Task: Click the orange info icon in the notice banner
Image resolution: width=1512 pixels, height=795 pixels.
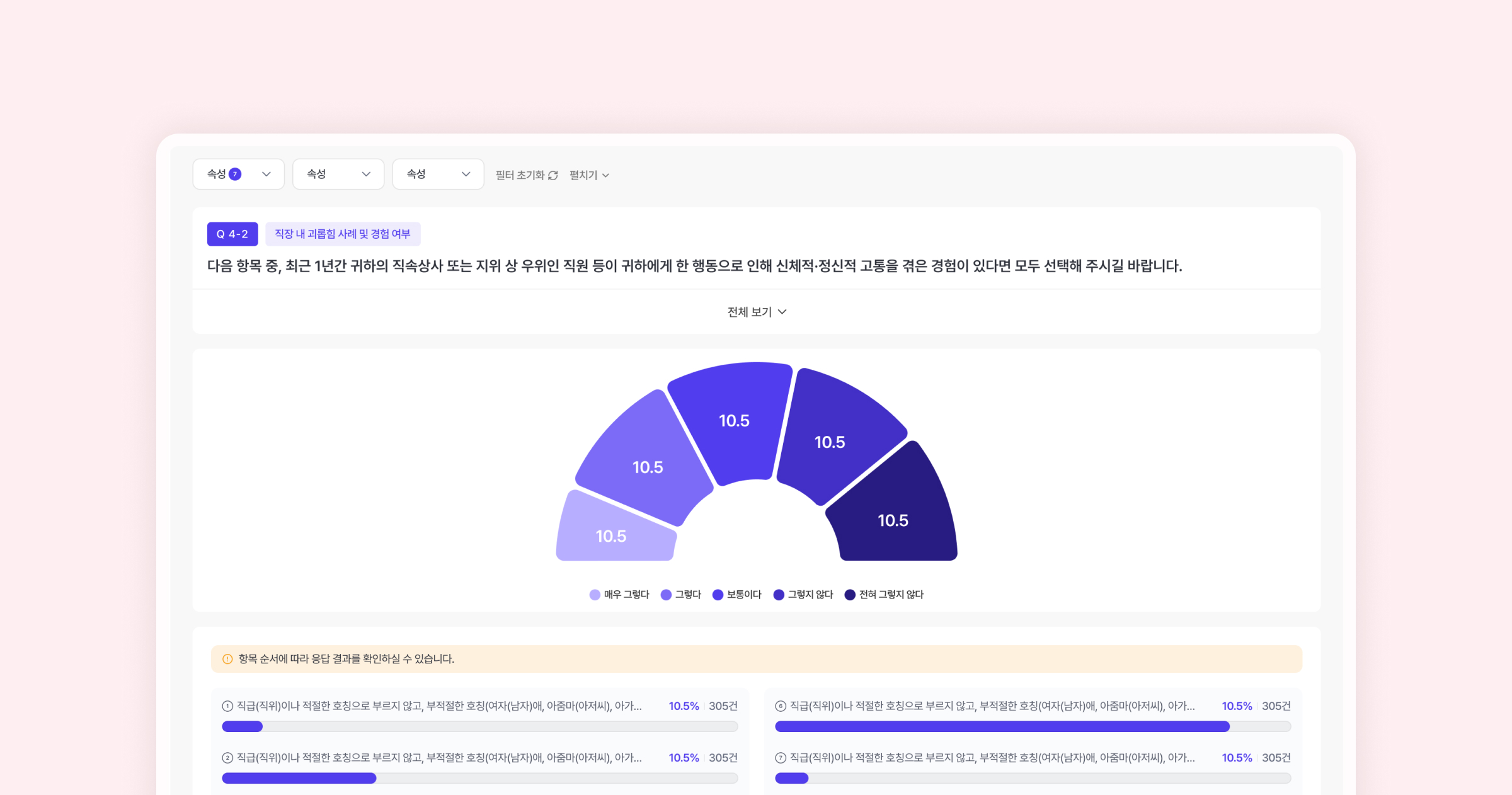Action: pos(227,659)
